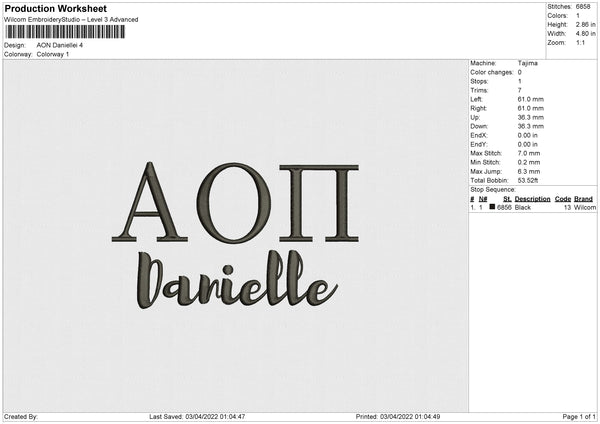Click the 'Stop Sequence:' heading
This screenshot has height=424, width=600.
[x=493, y=190]
